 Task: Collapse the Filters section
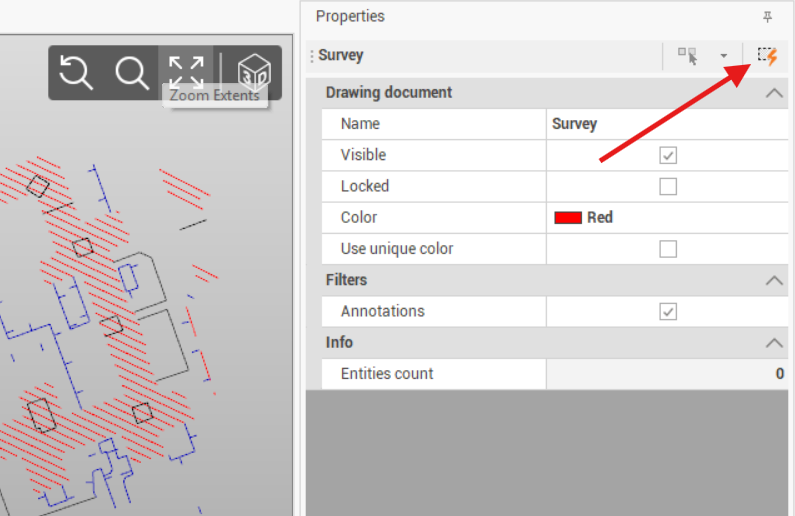click(x=774, y=280)
